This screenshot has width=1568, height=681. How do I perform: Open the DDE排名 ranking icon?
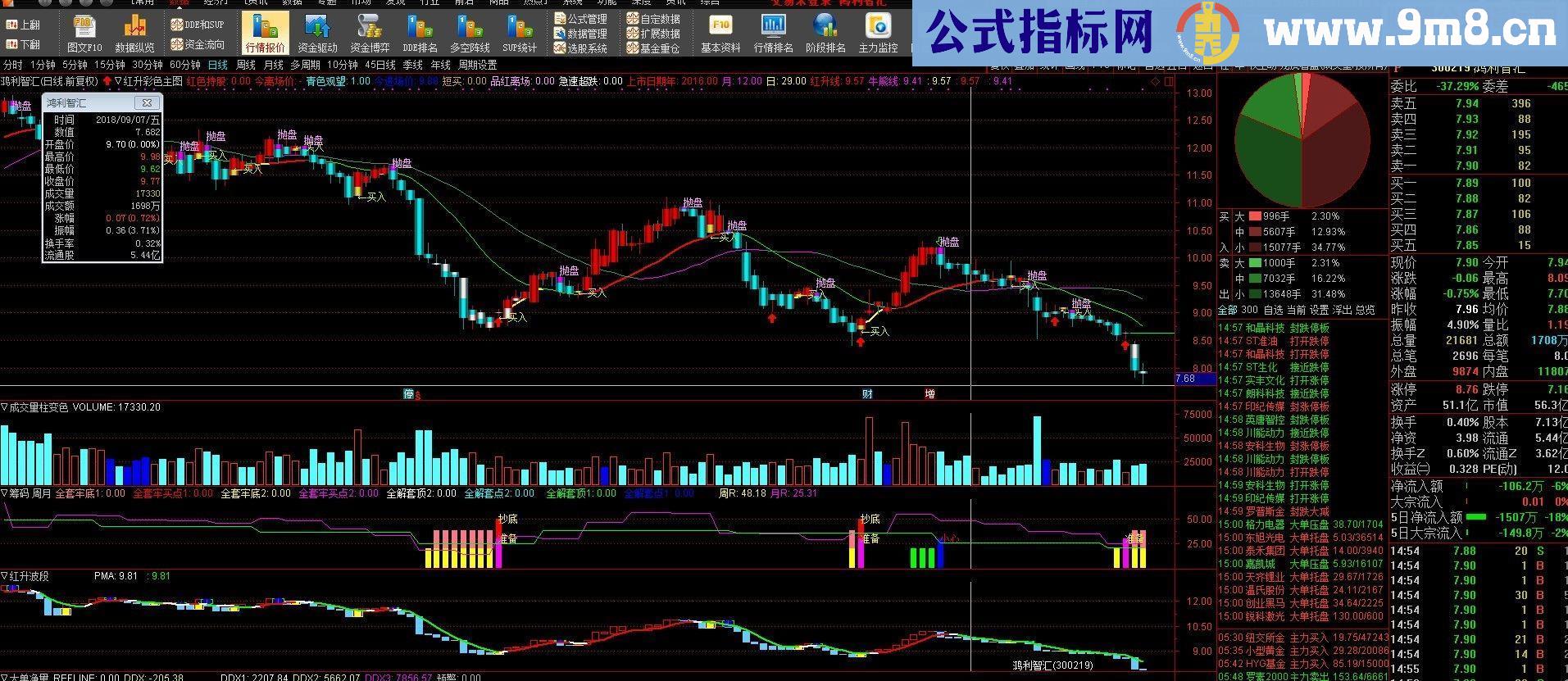(421, 34)
